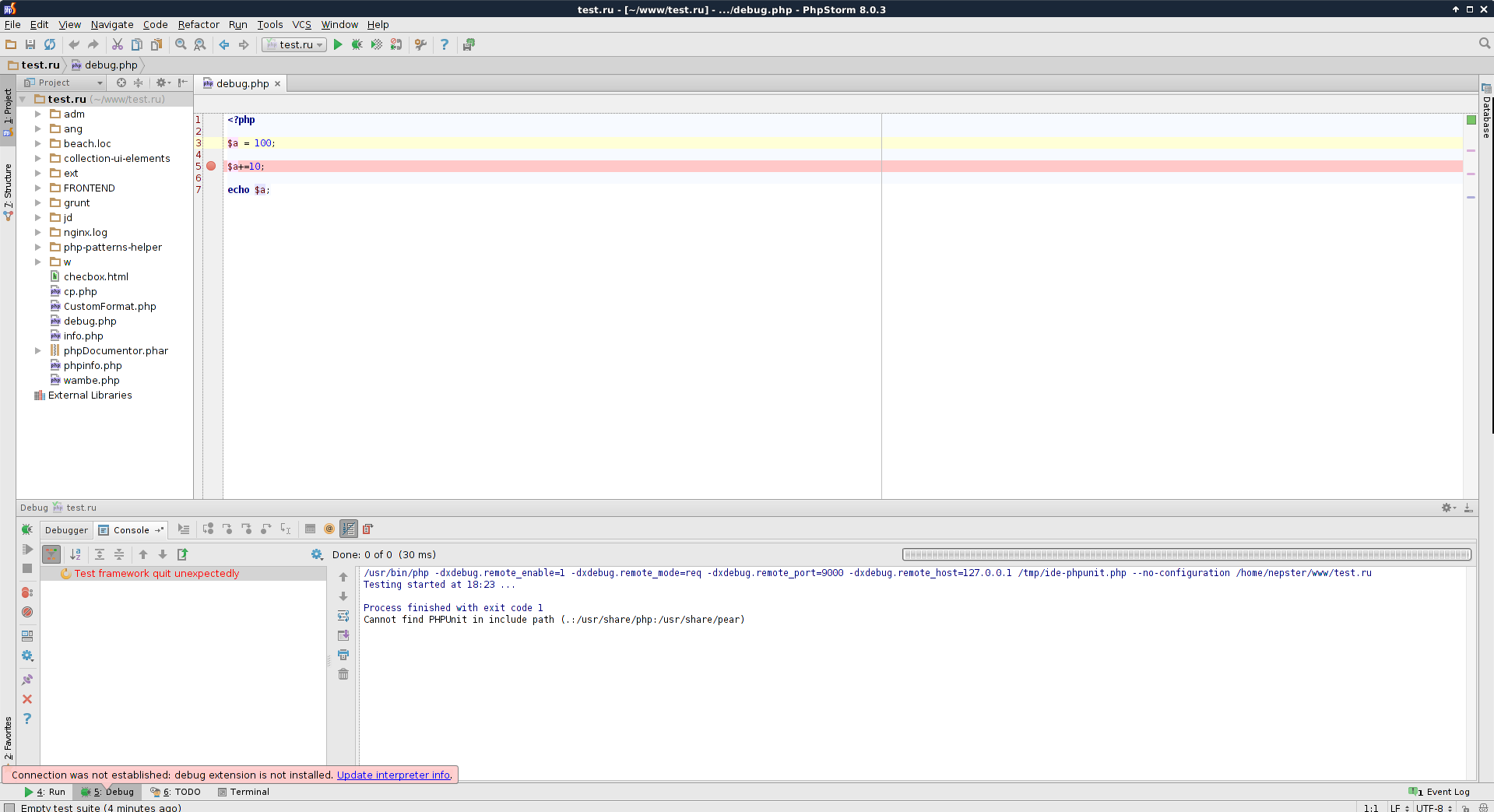Open the 4: Run tool window button
The height and width of the screenshot is (812, 1494).
45,792
